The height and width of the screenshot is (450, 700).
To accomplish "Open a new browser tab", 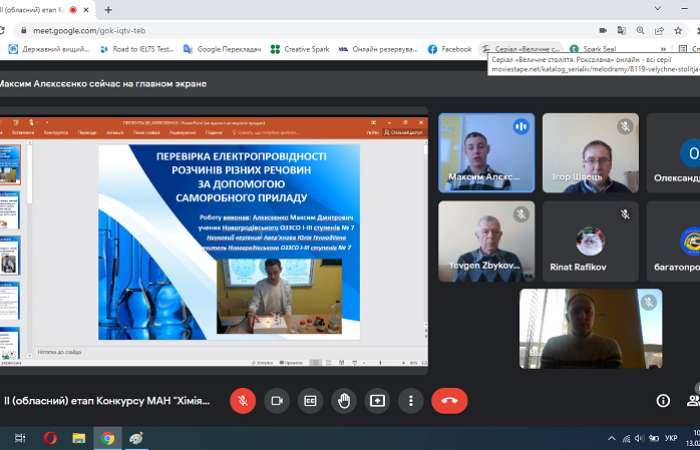I will [108, 10].
